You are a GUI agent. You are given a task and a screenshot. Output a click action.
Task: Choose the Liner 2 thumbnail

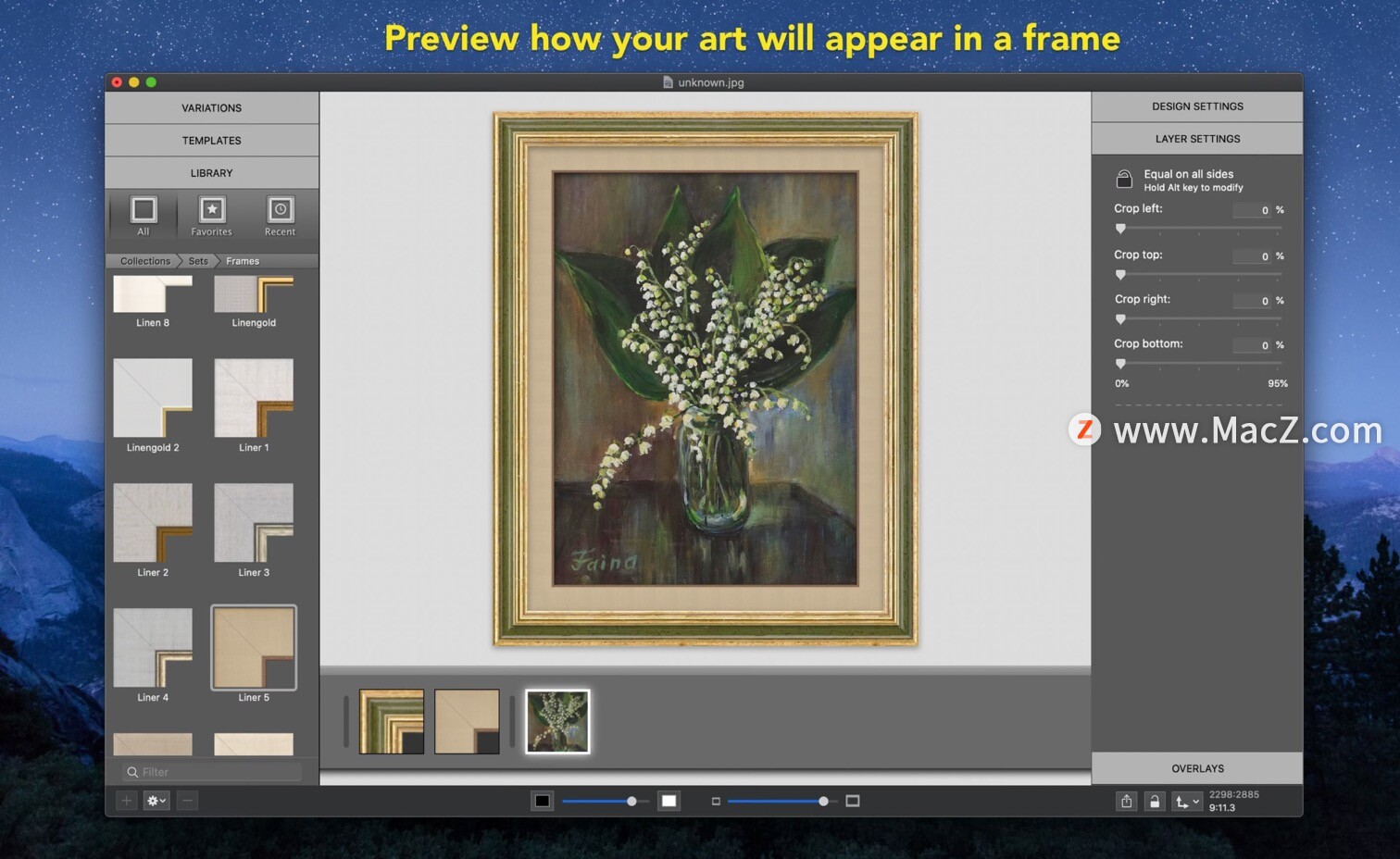(x=153, y=523)
